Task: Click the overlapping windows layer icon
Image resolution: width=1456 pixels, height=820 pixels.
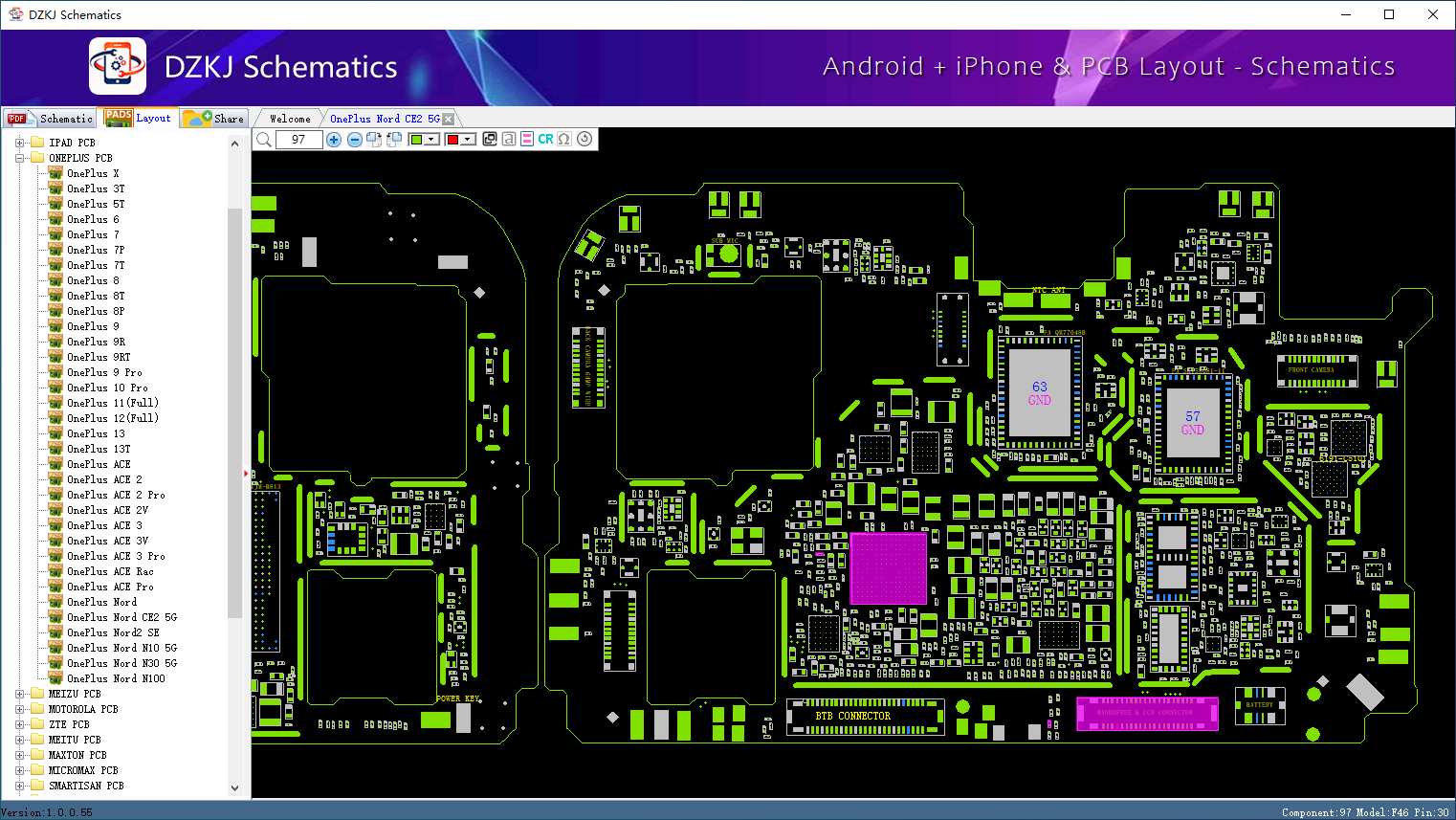Action: point(490,139)
